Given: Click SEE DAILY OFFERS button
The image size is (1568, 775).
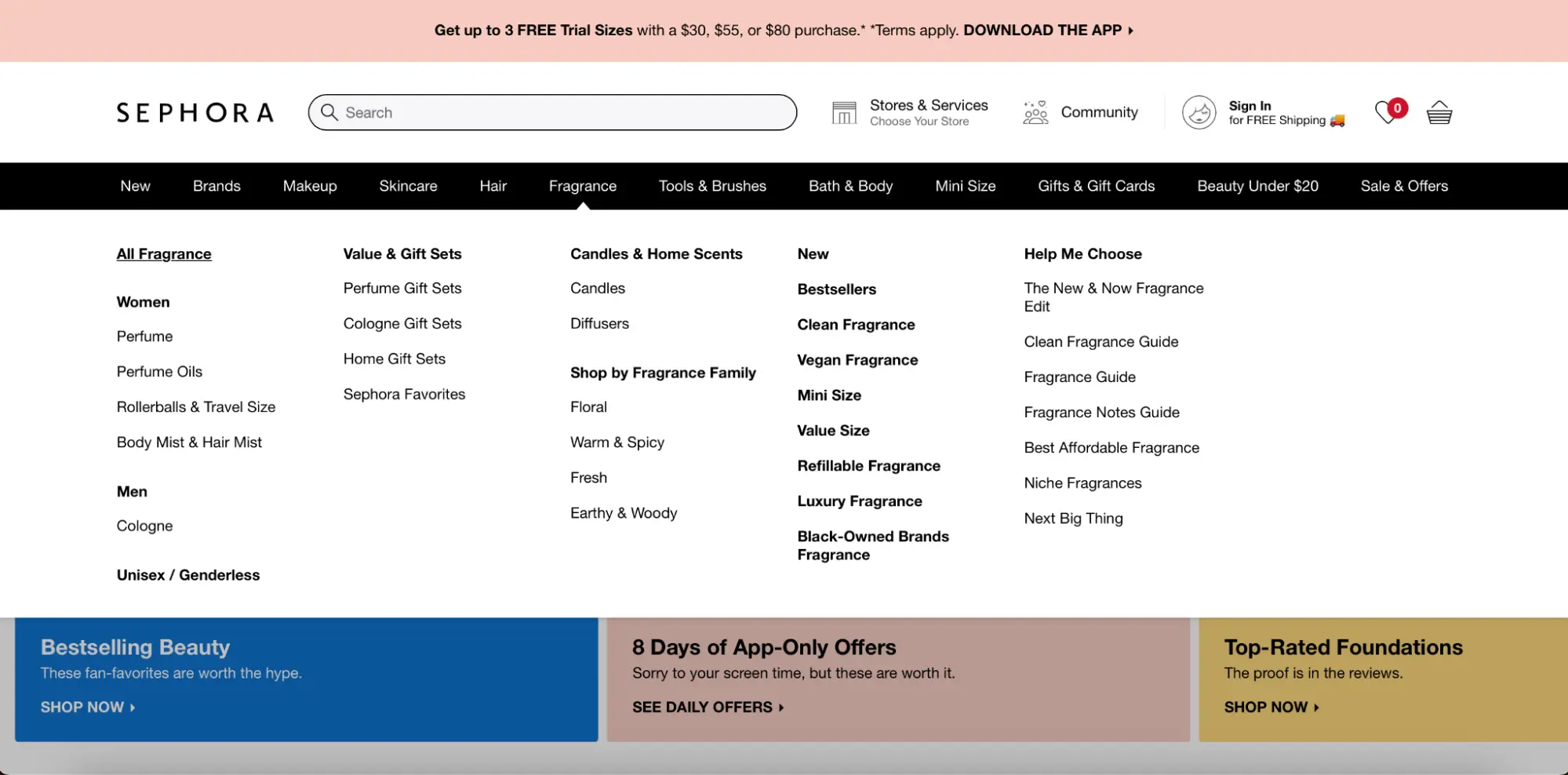Looking at the screenshot, I should 708,708.
